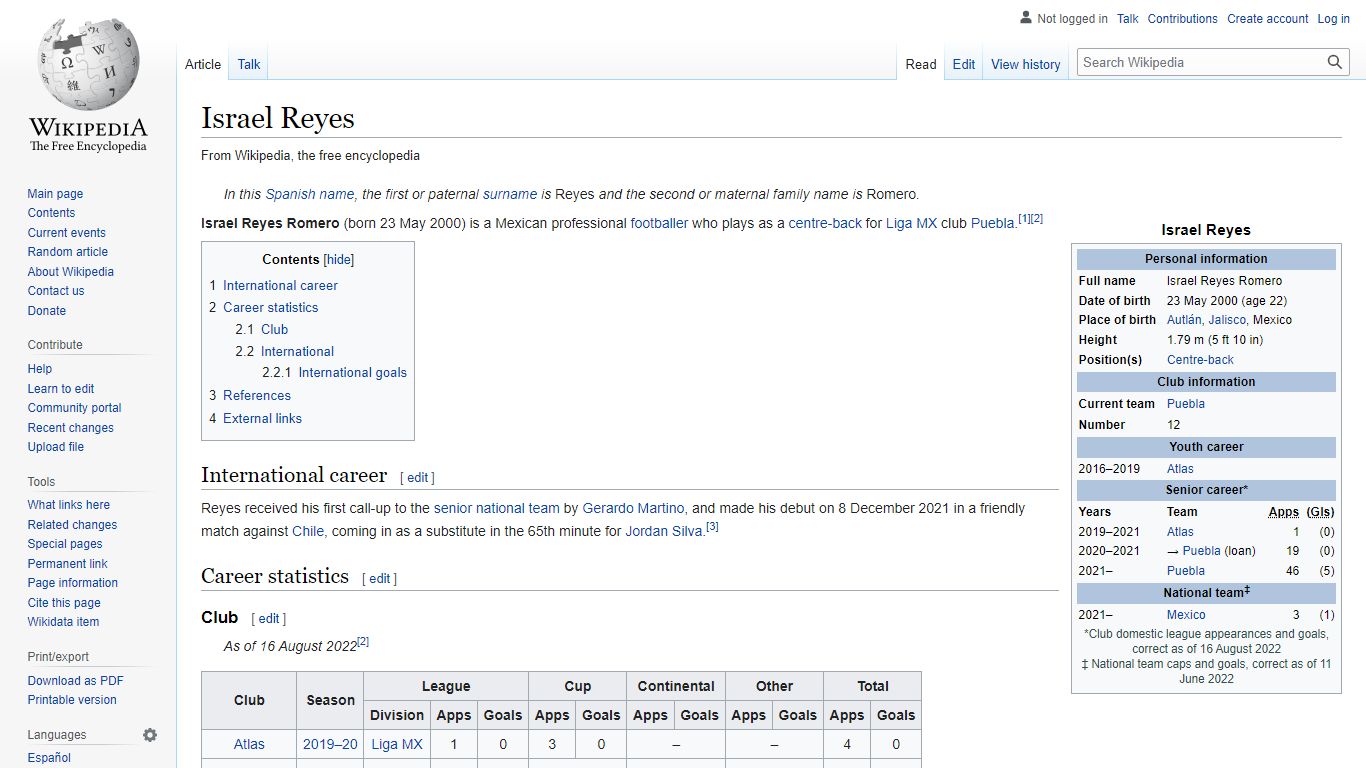The height and width of the screenshot is (768, 1366).
Task: Open the Wikidata item link
Action: click(x=64, y=622)
